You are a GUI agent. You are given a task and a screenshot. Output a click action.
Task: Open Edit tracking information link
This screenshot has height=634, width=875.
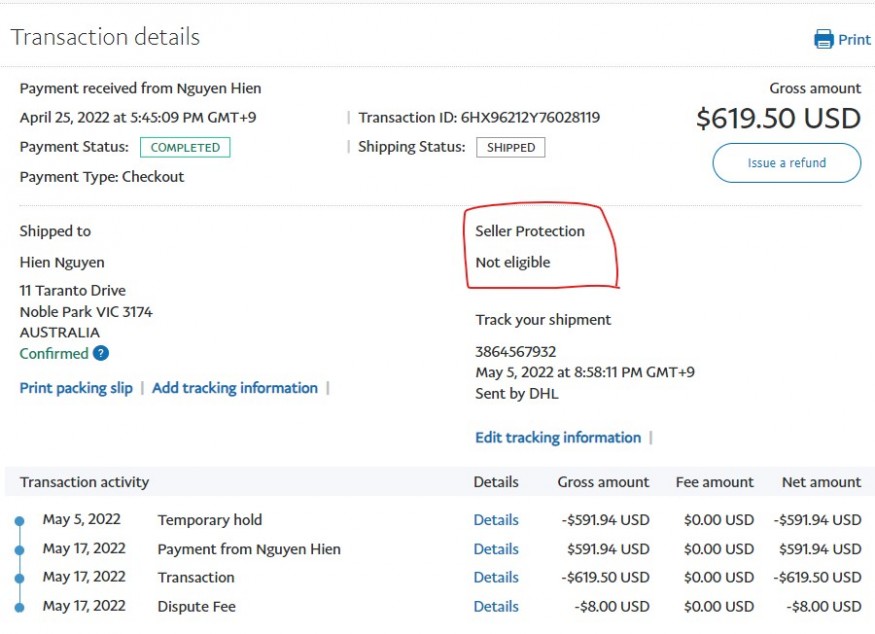[x=558, y=438]
